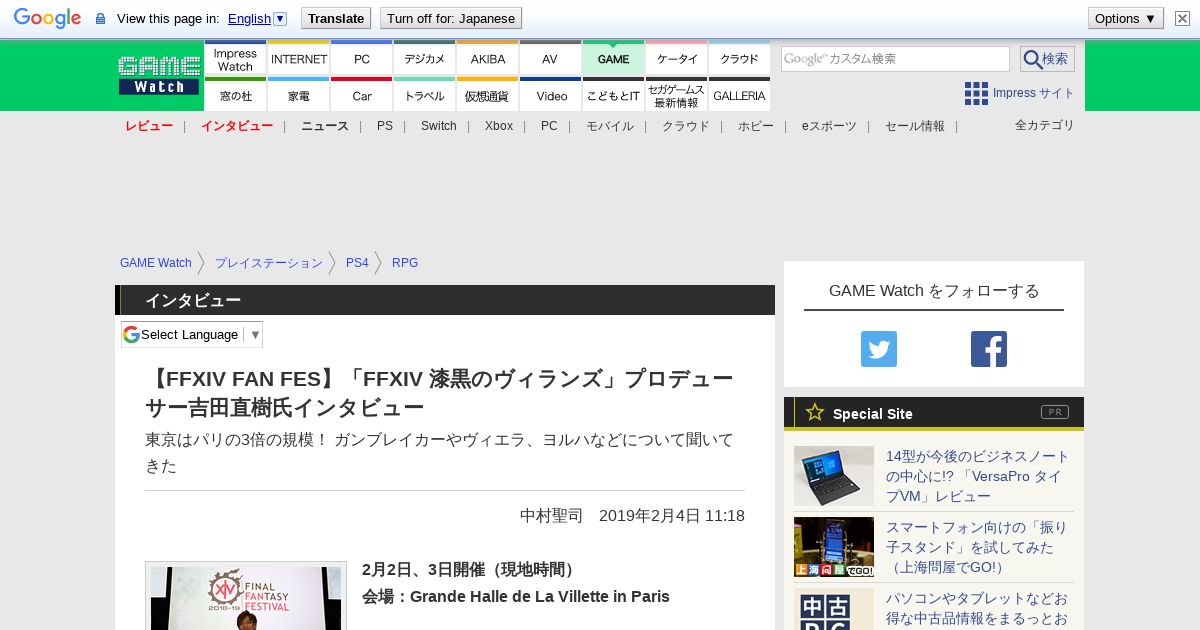Screen dimensions: 1200x630
Task: Open the PC Watch tab
Action: coord(362,58)
